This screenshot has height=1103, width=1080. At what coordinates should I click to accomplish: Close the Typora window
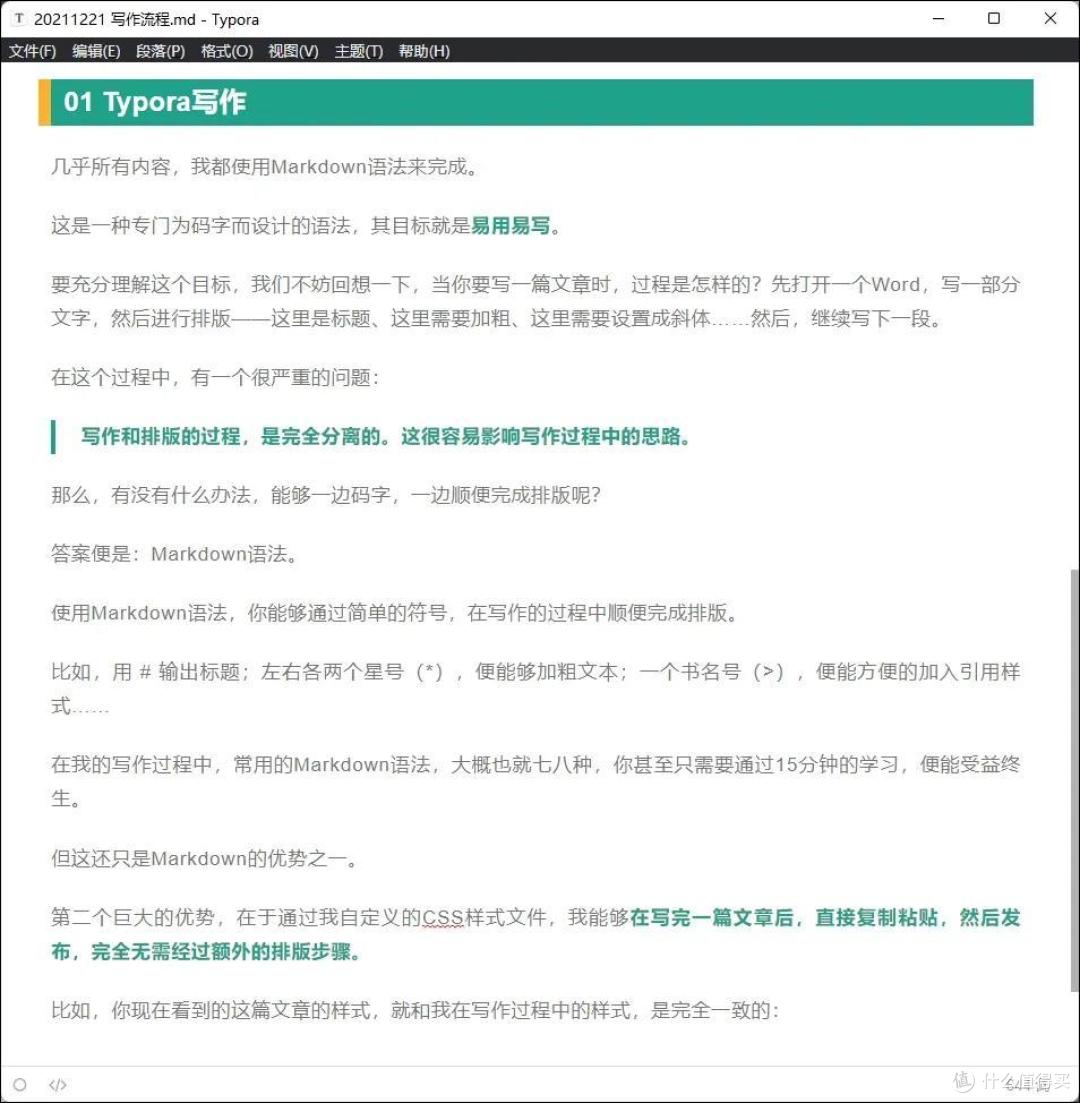click(x=1050, y=19)
